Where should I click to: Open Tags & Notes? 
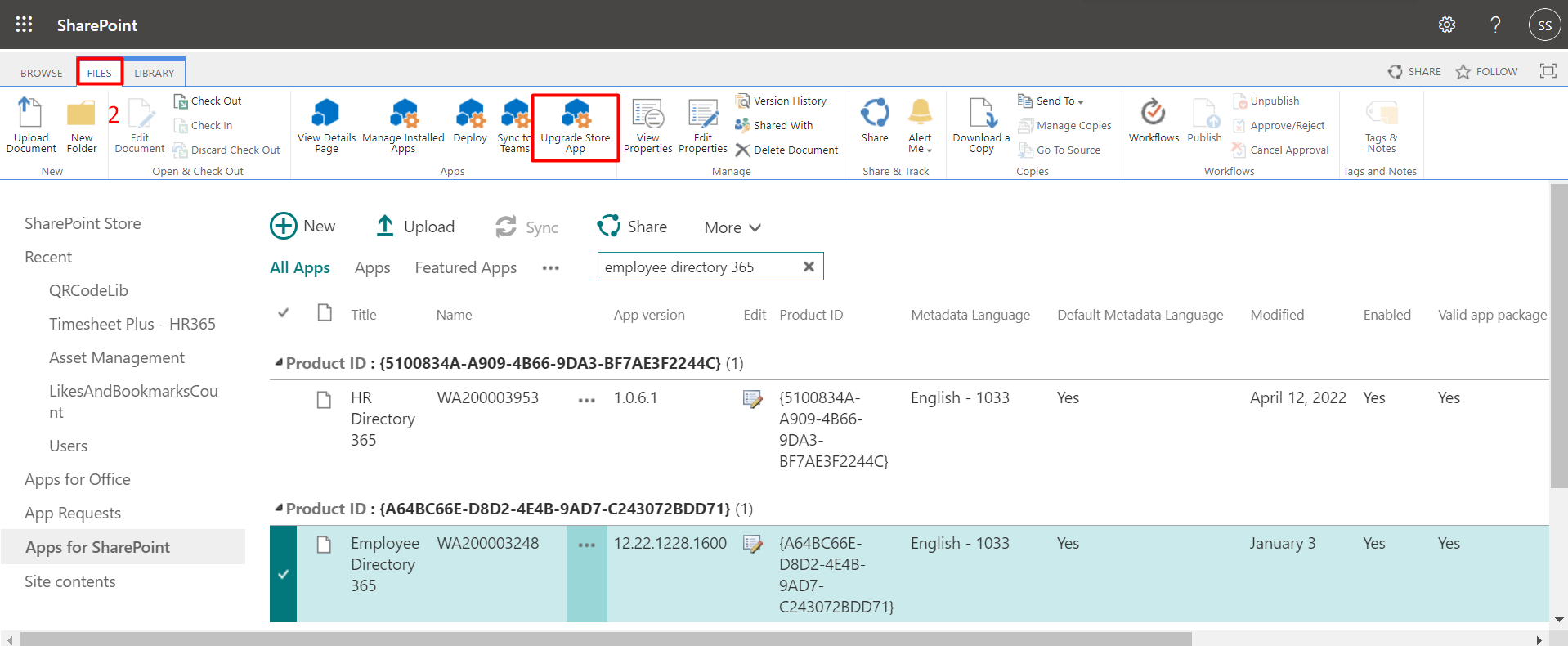[1382, 125]
